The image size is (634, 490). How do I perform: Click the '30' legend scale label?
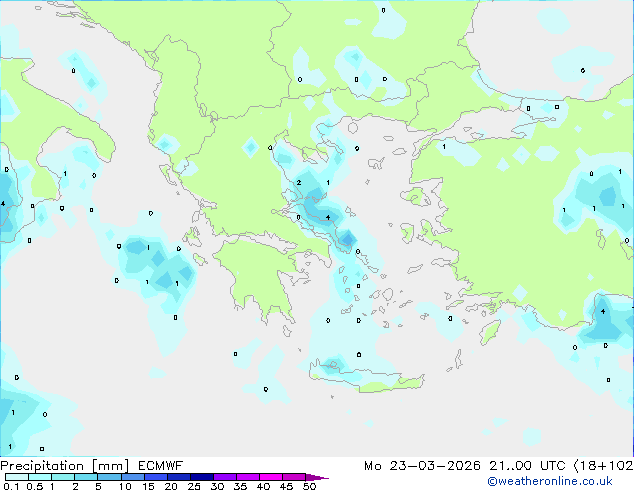coord(217,486)
